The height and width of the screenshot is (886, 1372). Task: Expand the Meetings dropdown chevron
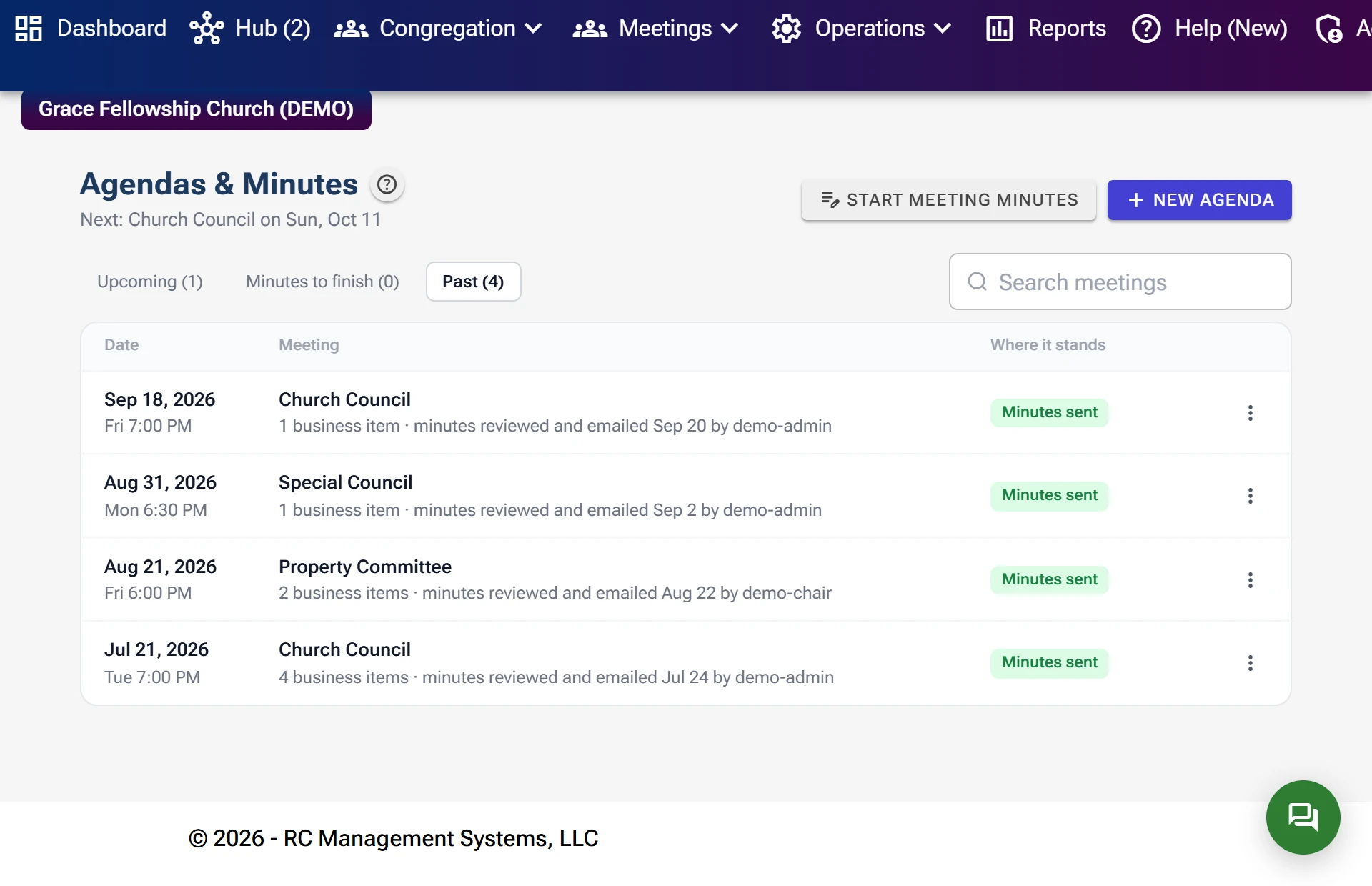(x=730, y=29)
